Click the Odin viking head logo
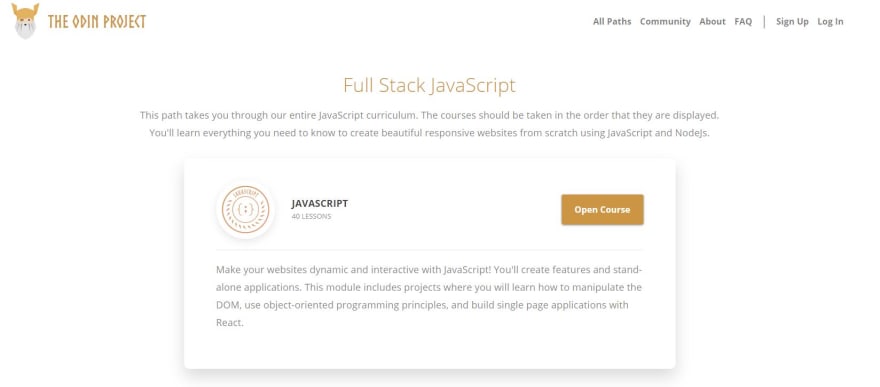Viewport: 880px width, 387px height. click(25, 21)
